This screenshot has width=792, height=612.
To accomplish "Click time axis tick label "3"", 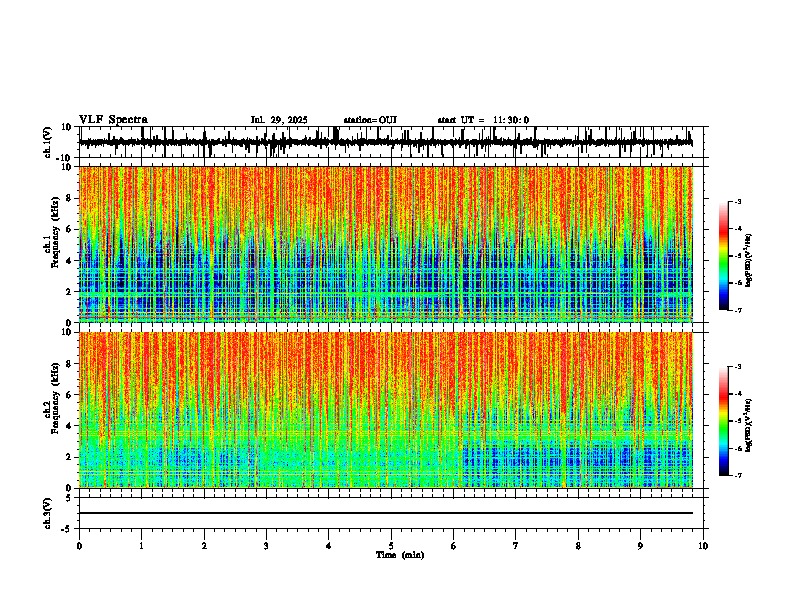I will pyautogui.click(x=266, y=546).
